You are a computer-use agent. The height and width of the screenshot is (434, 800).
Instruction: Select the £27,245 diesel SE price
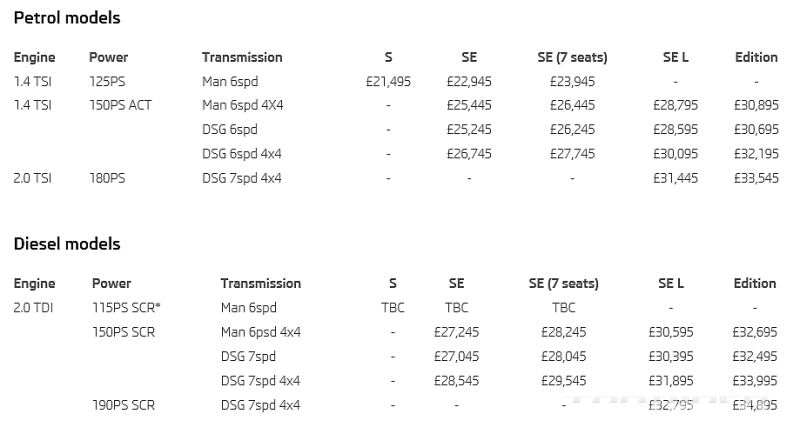456,332
